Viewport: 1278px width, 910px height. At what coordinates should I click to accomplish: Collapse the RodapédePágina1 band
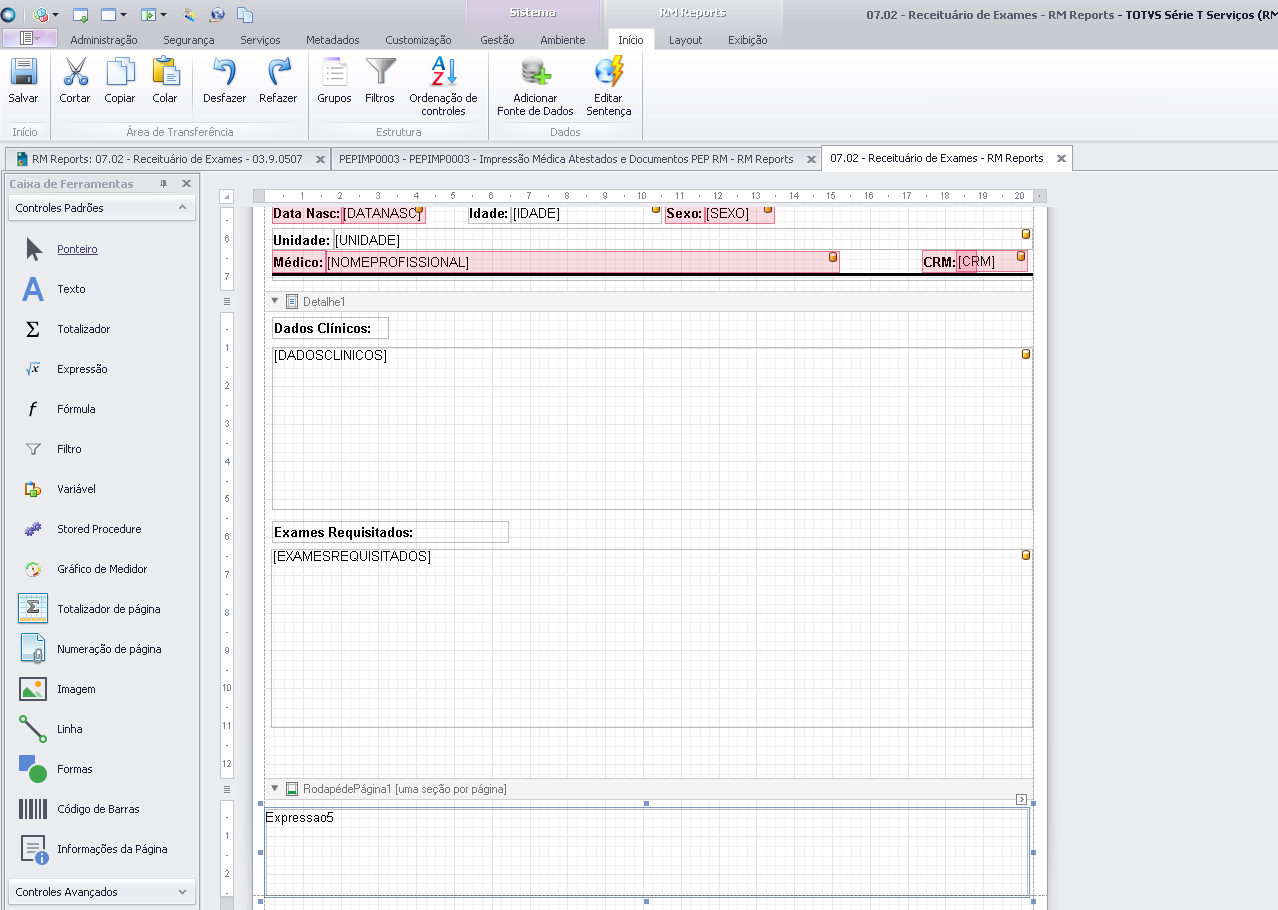tap(275, 788)
